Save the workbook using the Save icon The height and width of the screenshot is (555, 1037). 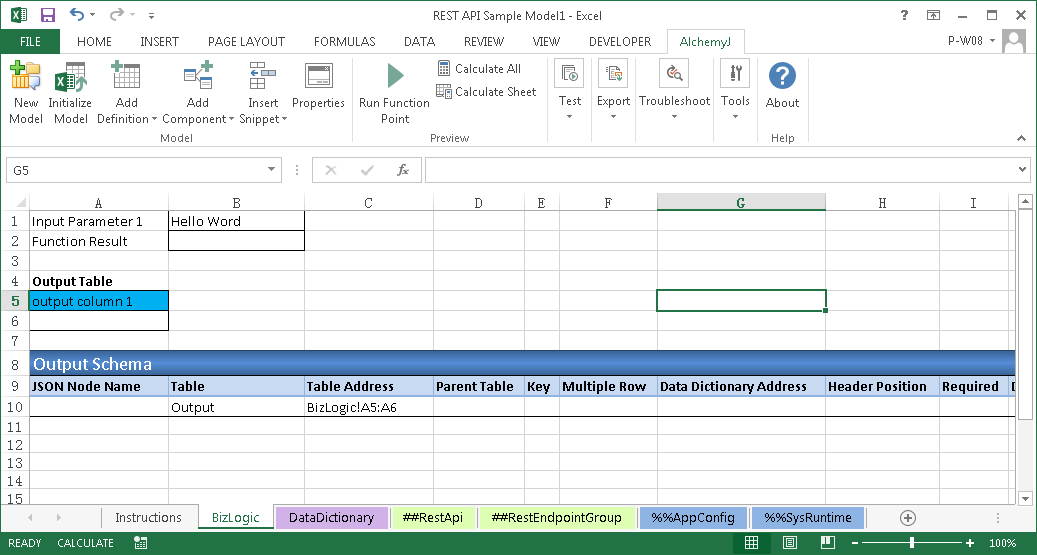(x=48, y=15)
